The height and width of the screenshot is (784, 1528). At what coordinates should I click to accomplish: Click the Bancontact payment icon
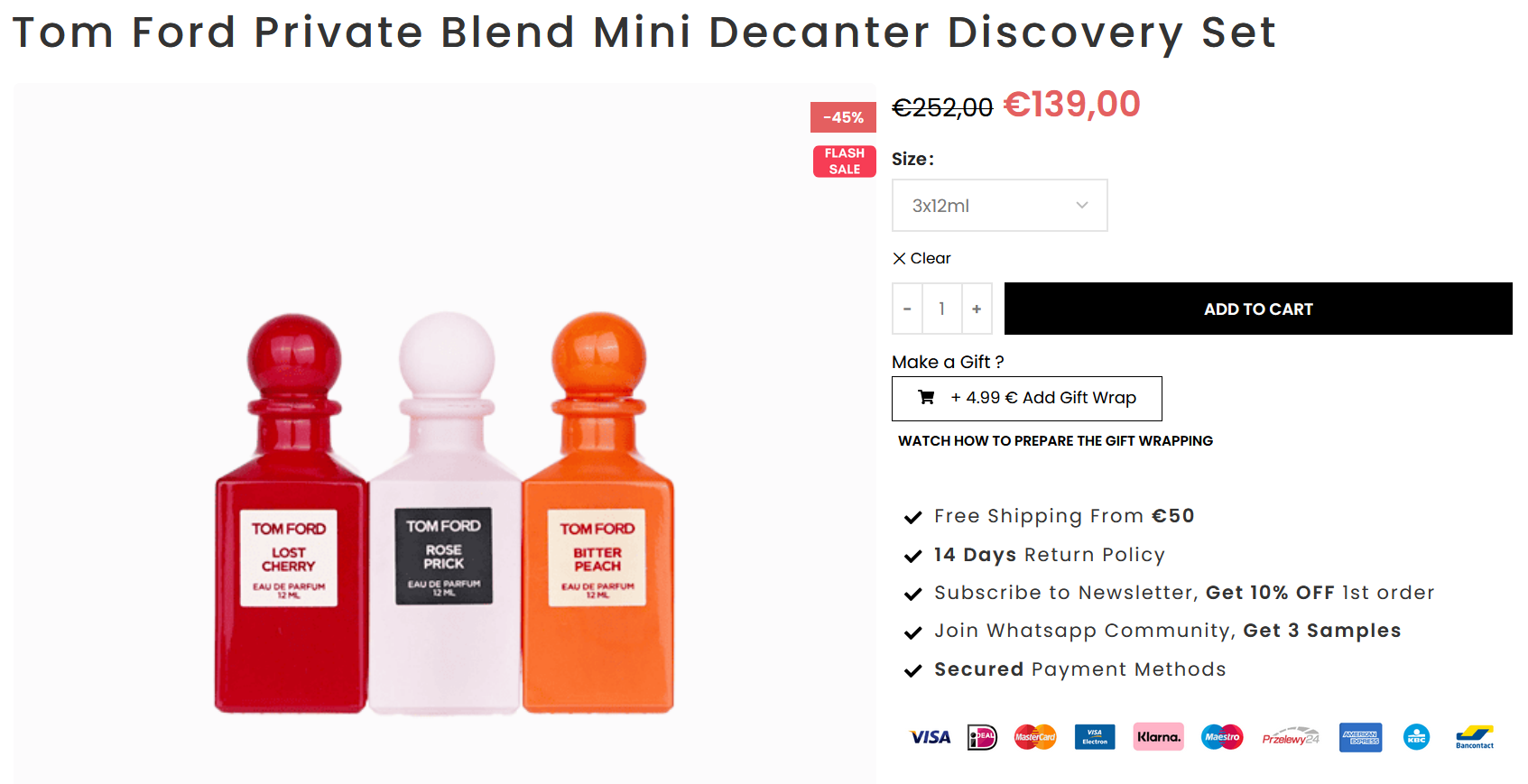1475,737
